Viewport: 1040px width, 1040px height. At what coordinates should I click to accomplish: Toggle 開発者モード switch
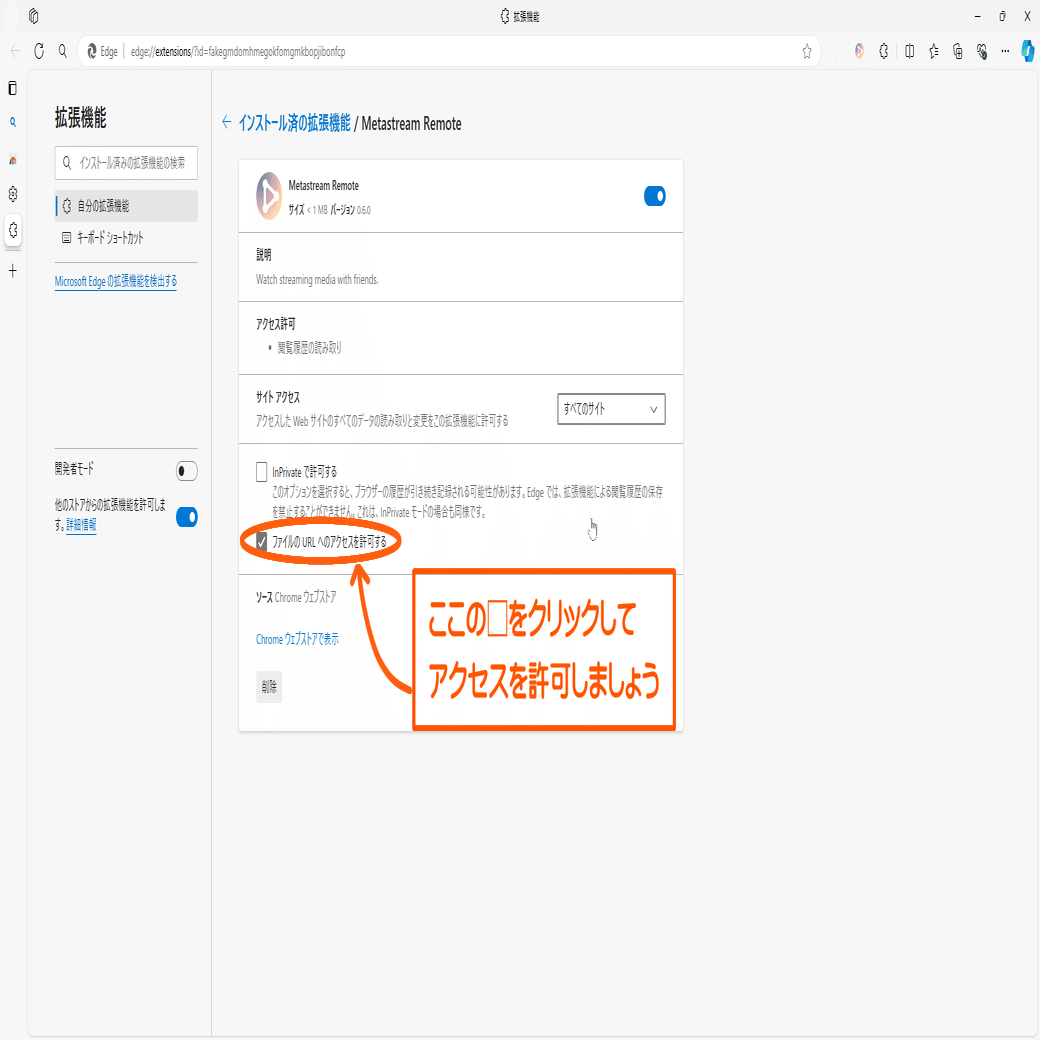(x=186, y=471)
